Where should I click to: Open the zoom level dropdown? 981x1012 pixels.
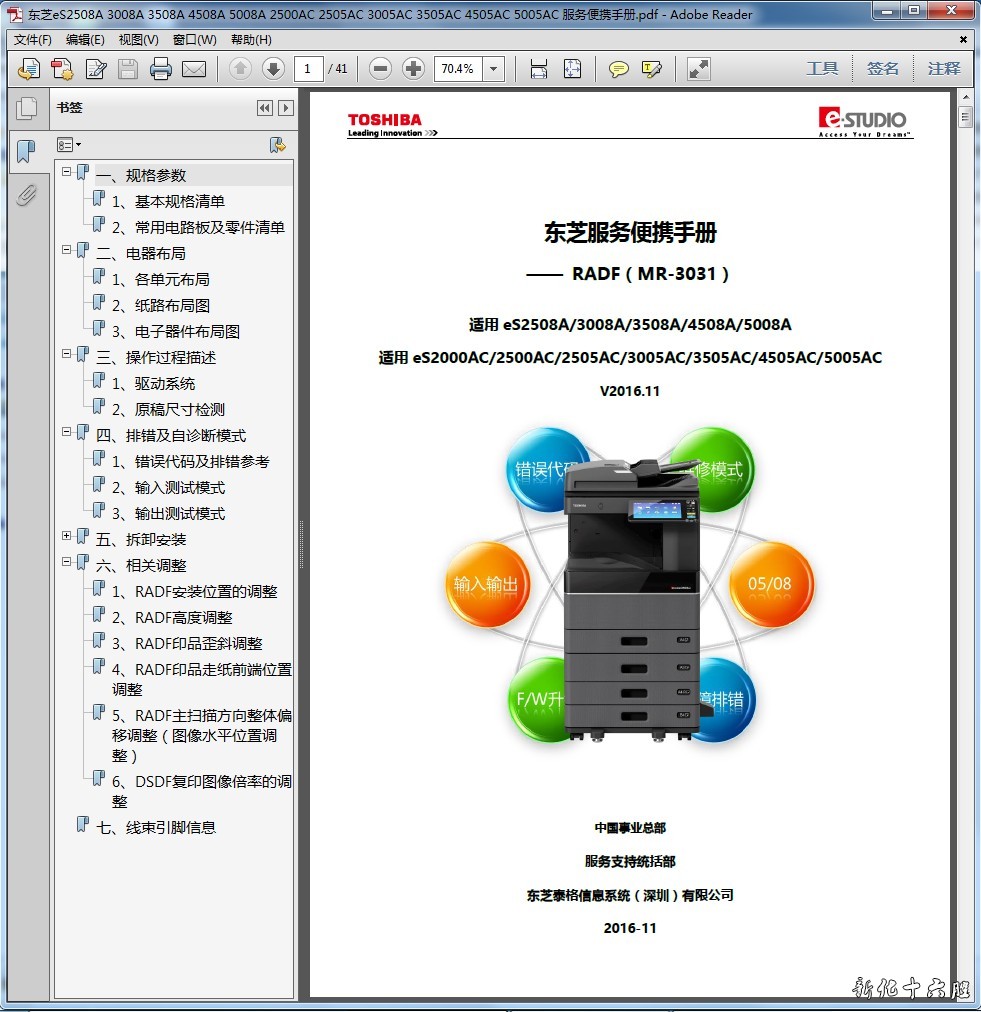tap(493, 69)
